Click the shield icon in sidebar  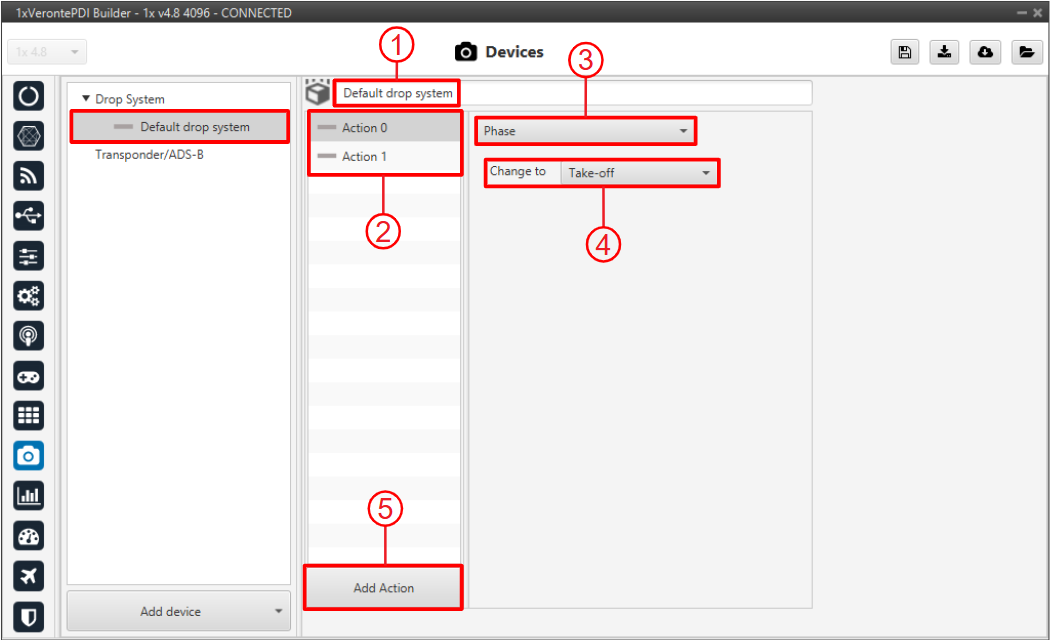(29, 616)
